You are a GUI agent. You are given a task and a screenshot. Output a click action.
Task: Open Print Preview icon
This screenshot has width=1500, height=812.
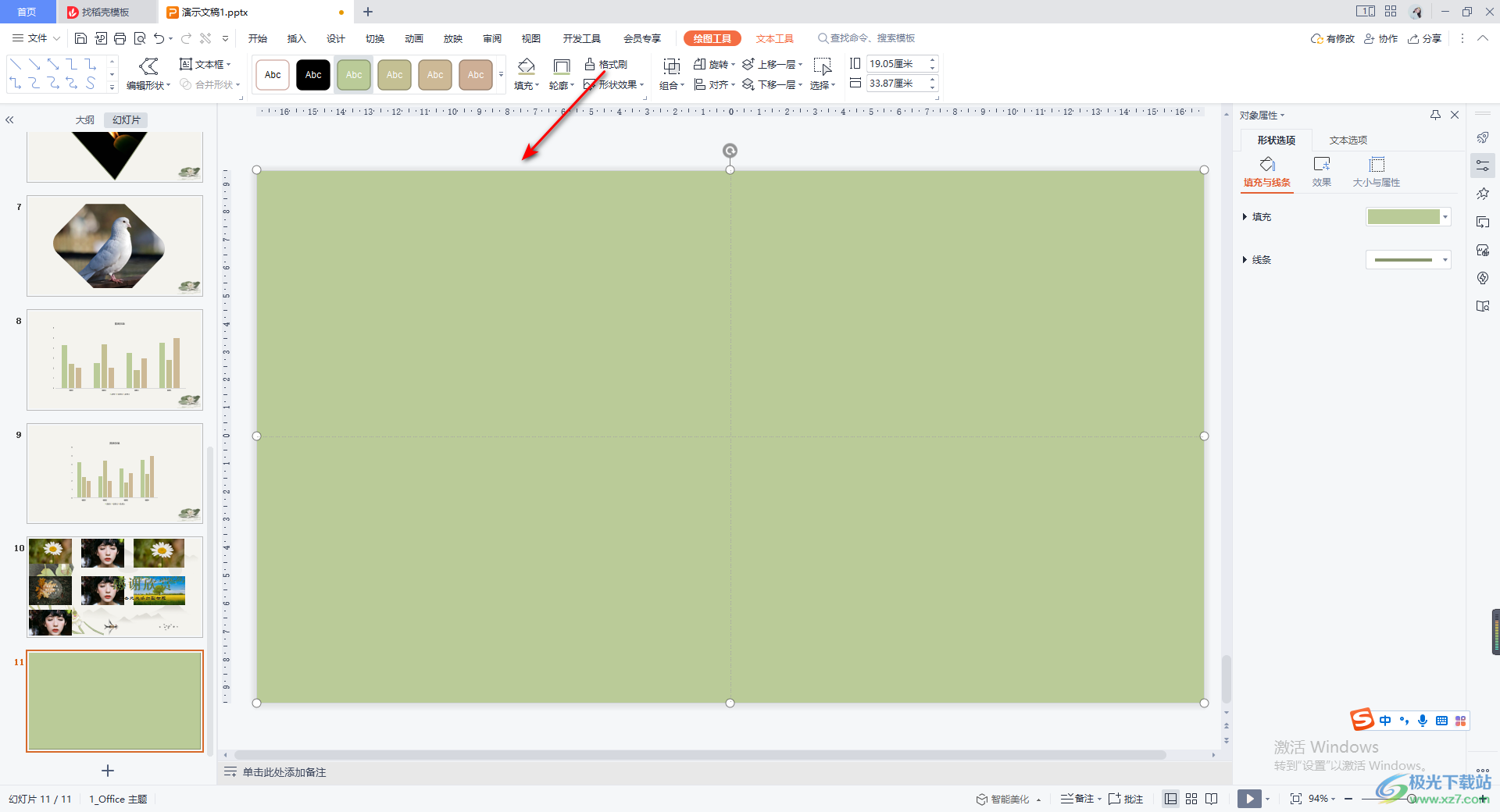click(140, 38)
